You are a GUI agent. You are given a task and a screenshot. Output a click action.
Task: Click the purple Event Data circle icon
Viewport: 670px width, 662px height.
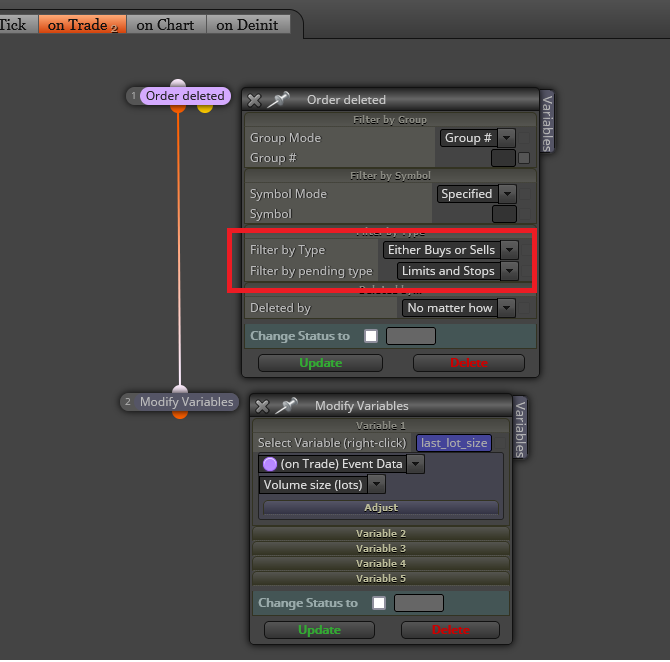point(270,464)
